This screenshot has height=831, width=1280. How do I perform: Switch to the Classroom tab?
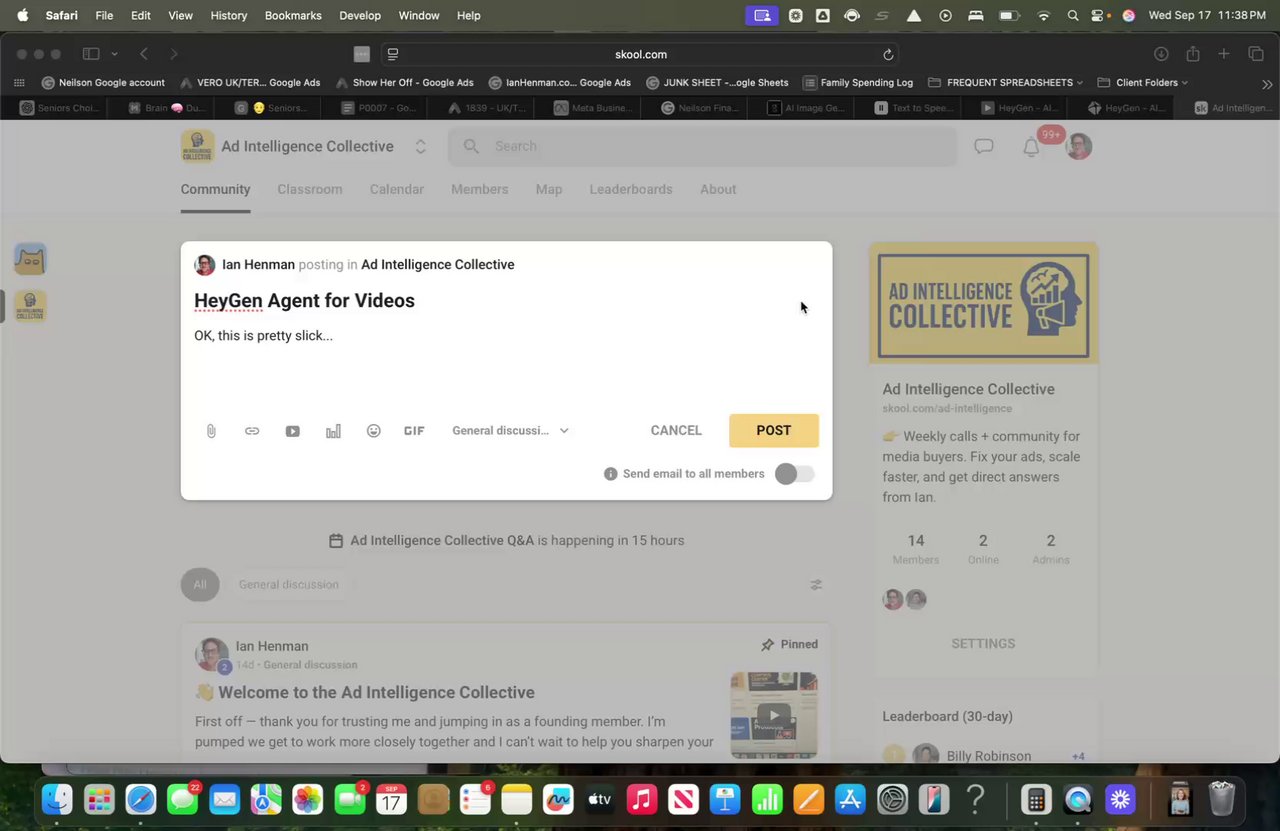[x=310, y=189]
